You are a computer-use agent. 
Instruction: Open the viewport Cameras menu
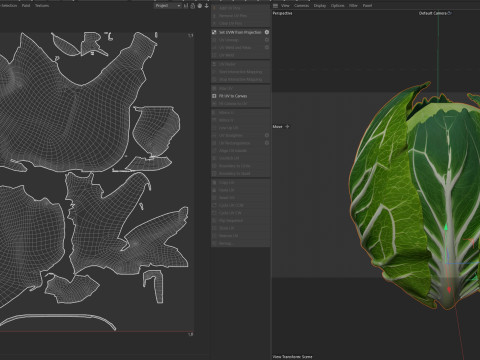[x=301, y=6]
